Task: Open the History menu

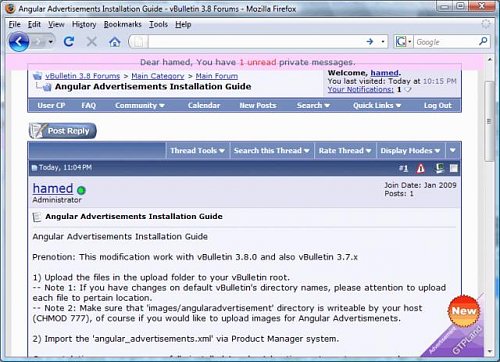Action: (x=84, y=24)
